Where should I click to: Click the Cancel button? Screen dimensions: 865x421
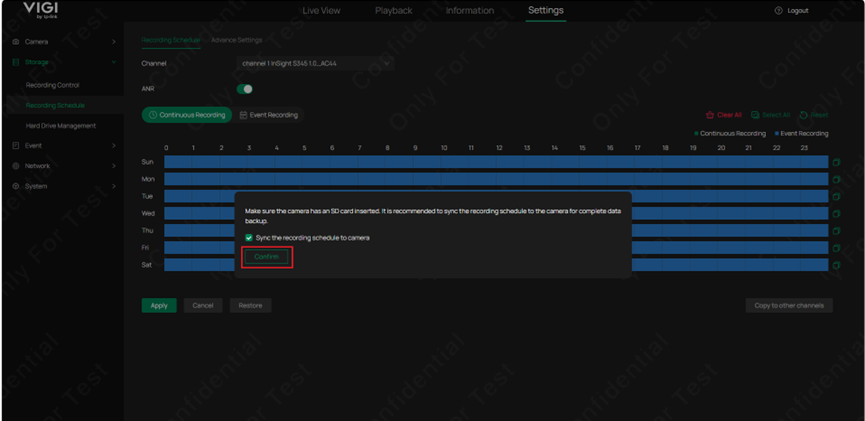pos(203,306)
